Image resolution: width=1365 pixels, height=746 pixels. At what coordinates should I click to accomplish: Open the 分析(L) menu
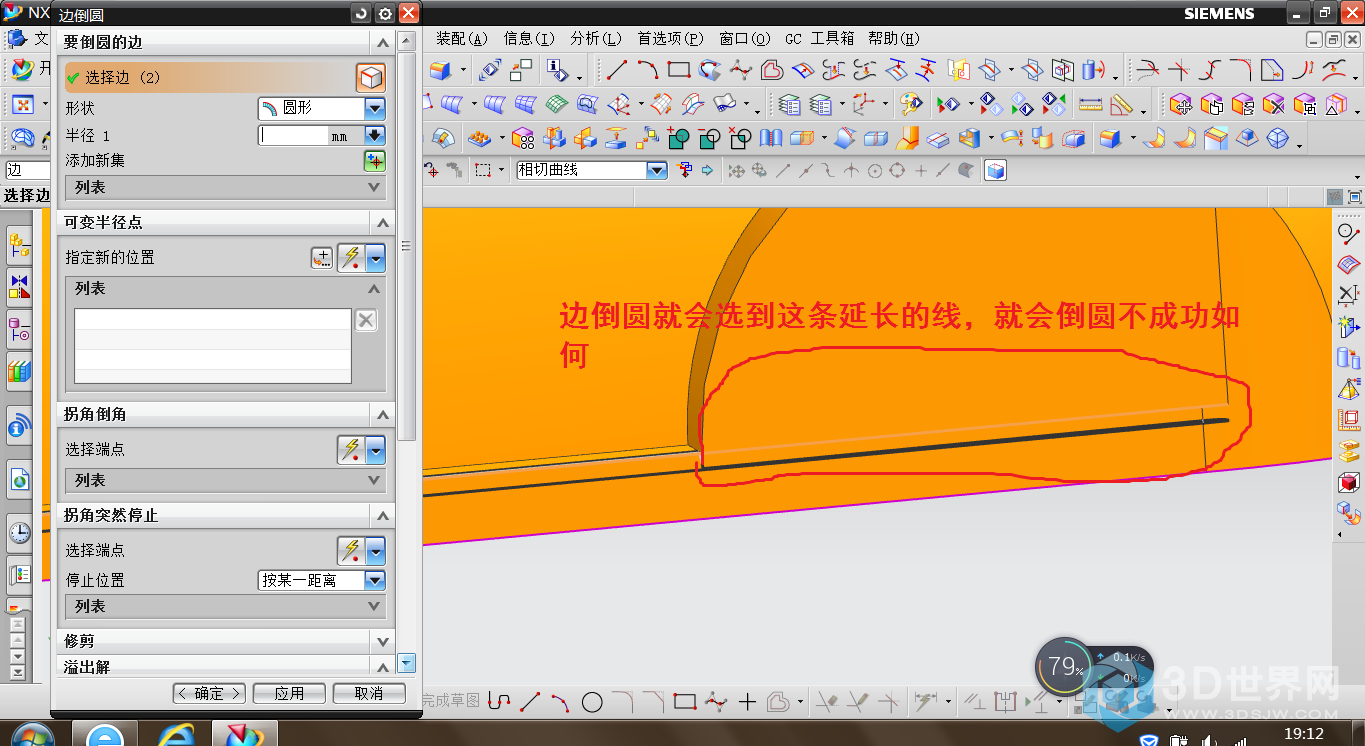(x=597, y=39)
